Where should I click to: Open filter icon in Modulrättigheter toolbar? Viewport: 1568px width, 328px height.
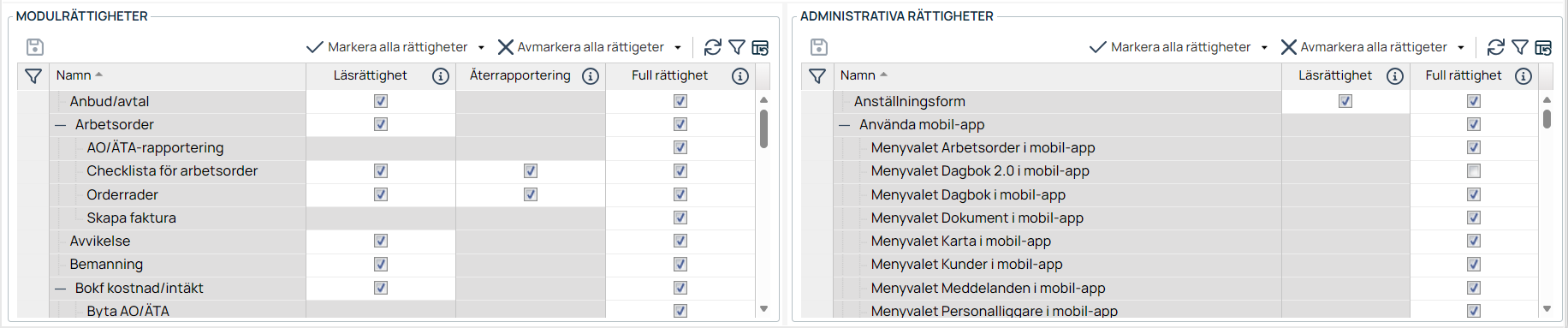[737, 47]
